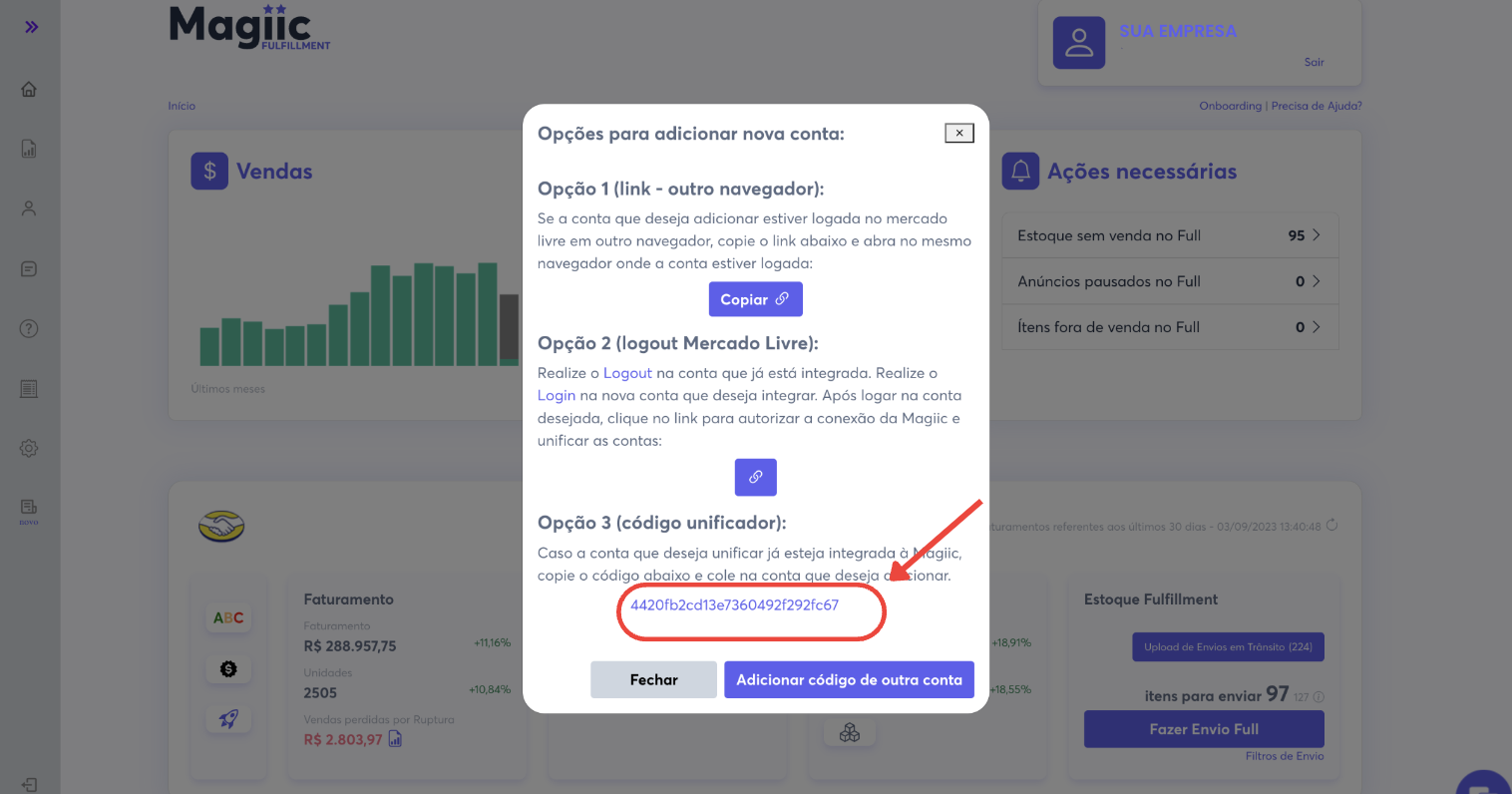Close the add account options dialog
This screenshot has height=794, width=1512.
pyautogui.click(x=959, y=133)
